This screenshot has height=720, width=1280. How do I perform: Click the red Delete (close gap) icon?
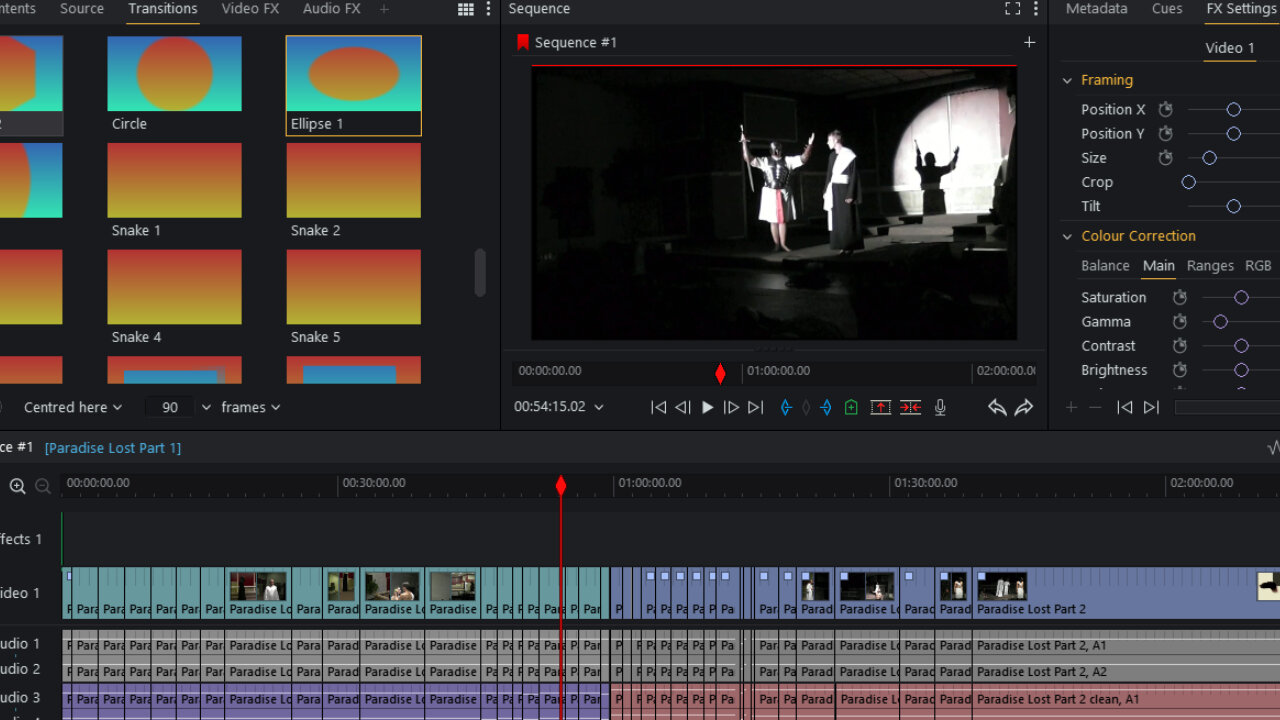pos(910,407)
